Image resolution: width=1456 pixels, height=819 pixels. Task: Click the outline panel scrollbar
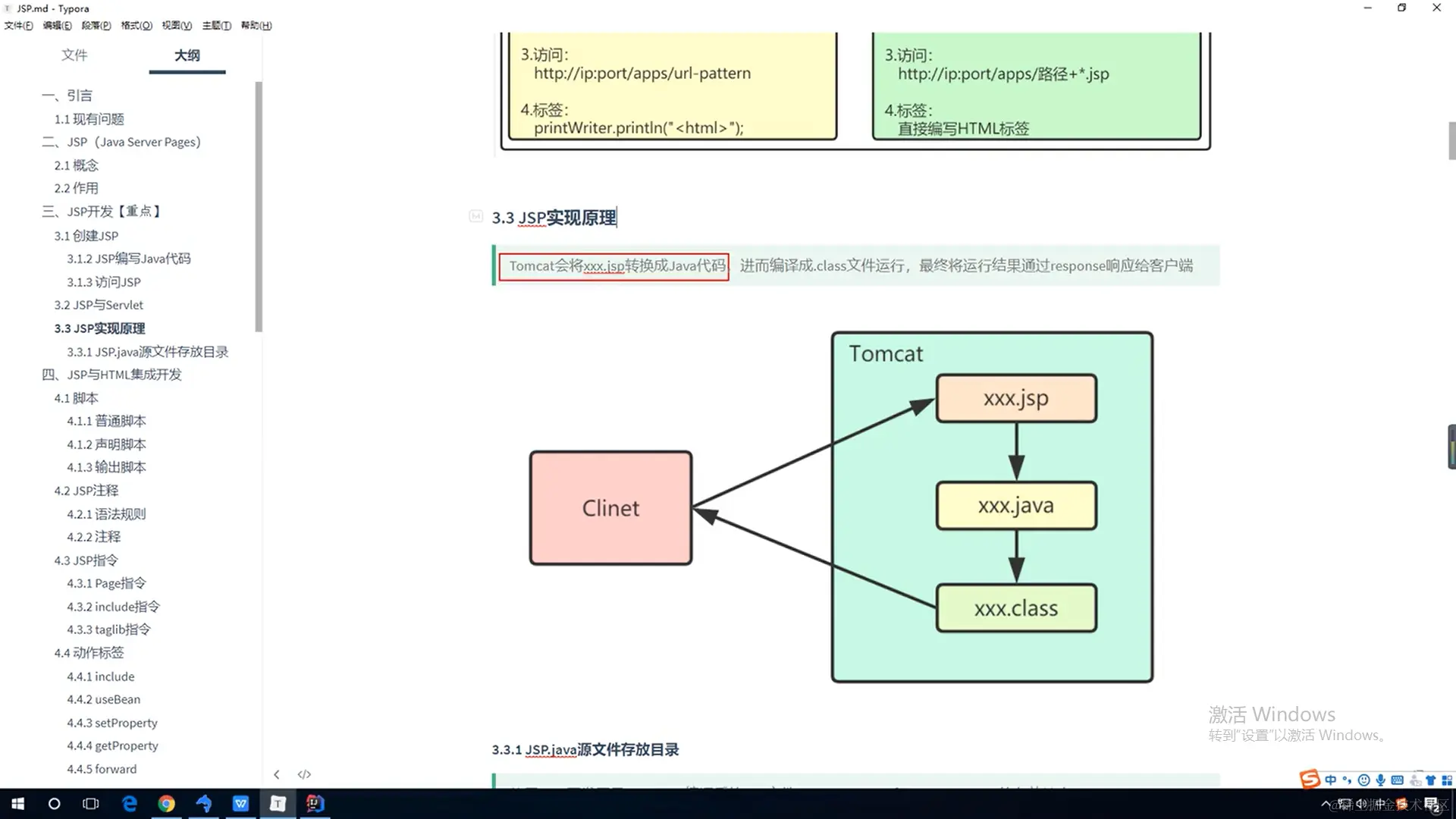[x=259, y=206]
